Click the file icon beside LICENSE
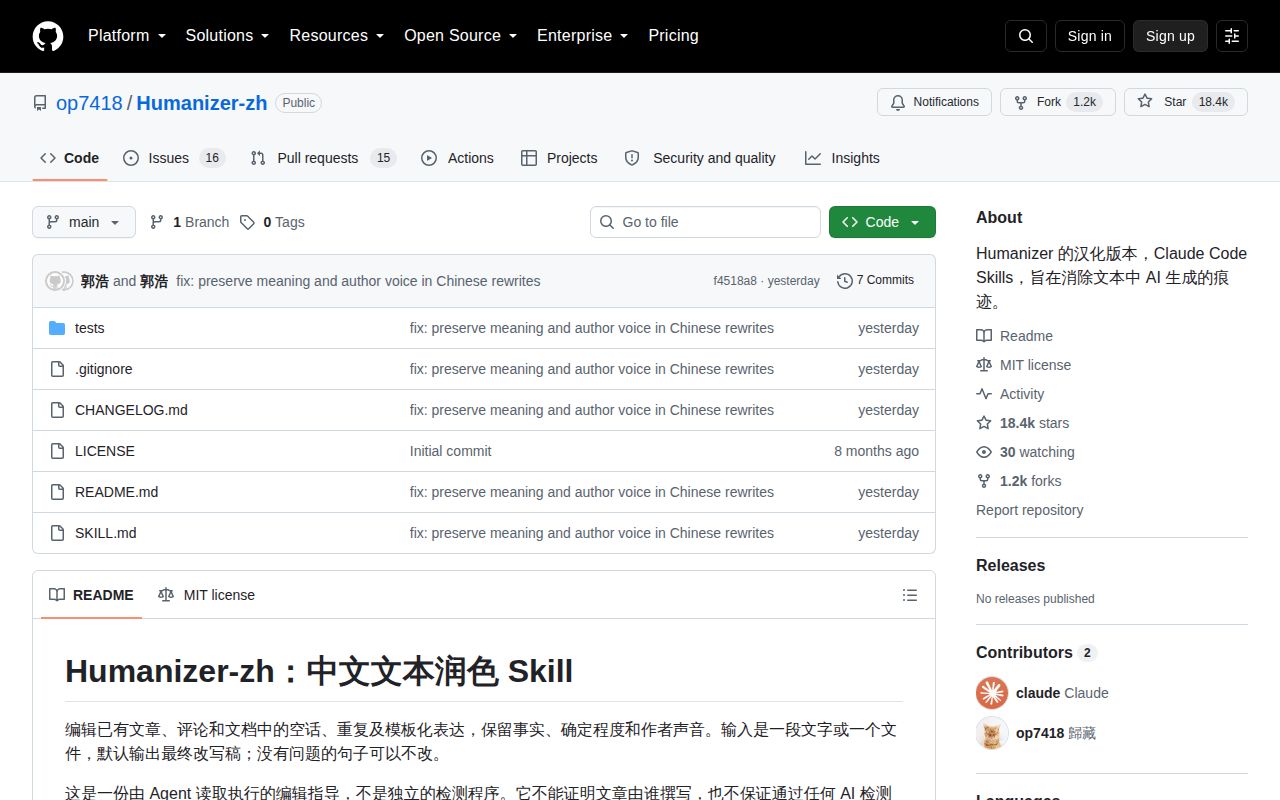This screenshot has width=1280, height=800. 57,451
